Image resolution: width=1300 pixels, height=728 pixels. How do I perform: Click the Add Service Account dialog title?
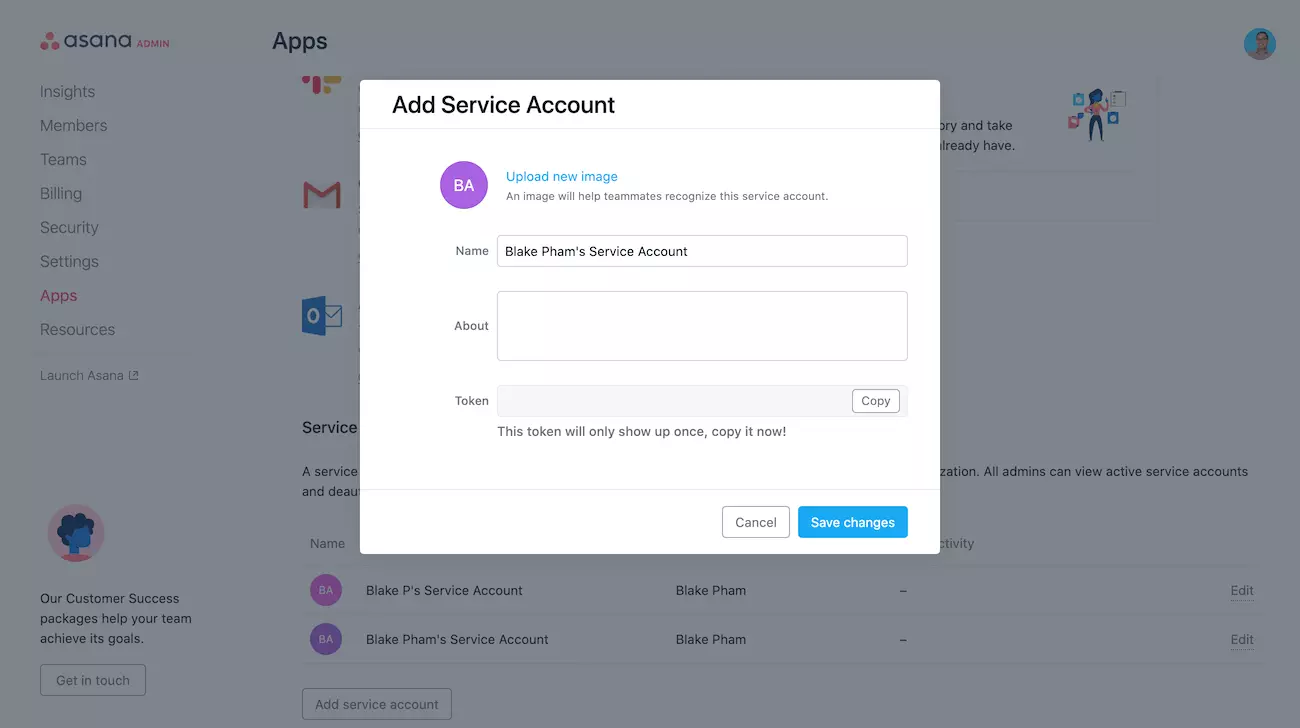point(503,105)
